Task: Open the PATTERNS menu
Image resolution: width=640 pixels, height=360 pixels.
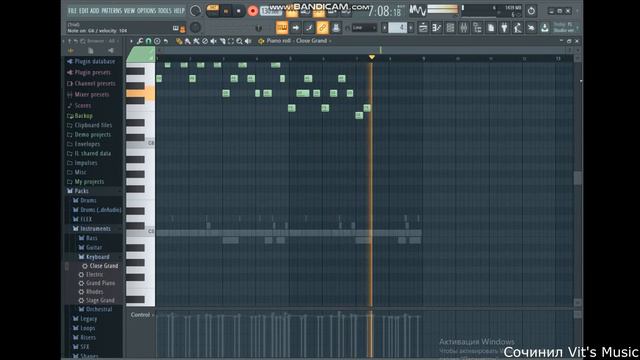Action: pos(111,11)
